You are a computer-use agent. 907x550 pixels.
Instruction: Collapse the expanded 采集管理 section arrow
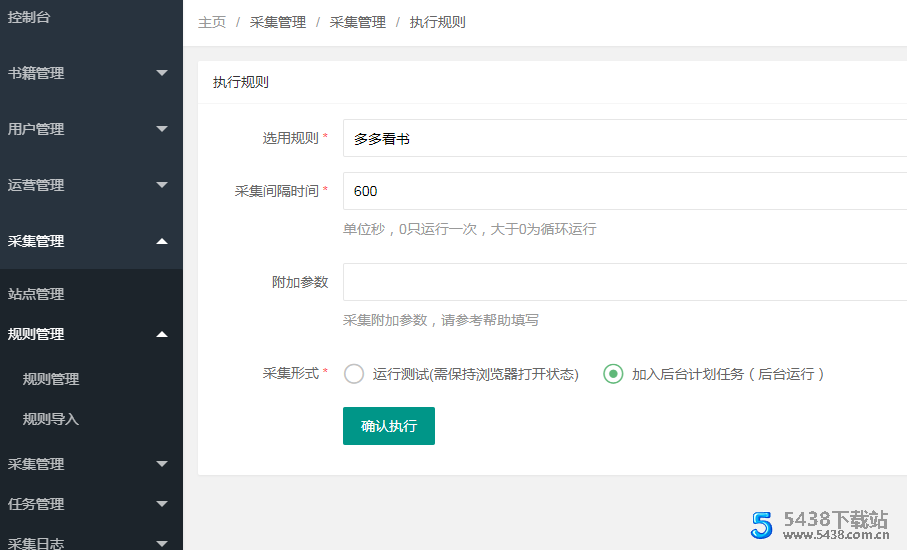pos(162,241)
